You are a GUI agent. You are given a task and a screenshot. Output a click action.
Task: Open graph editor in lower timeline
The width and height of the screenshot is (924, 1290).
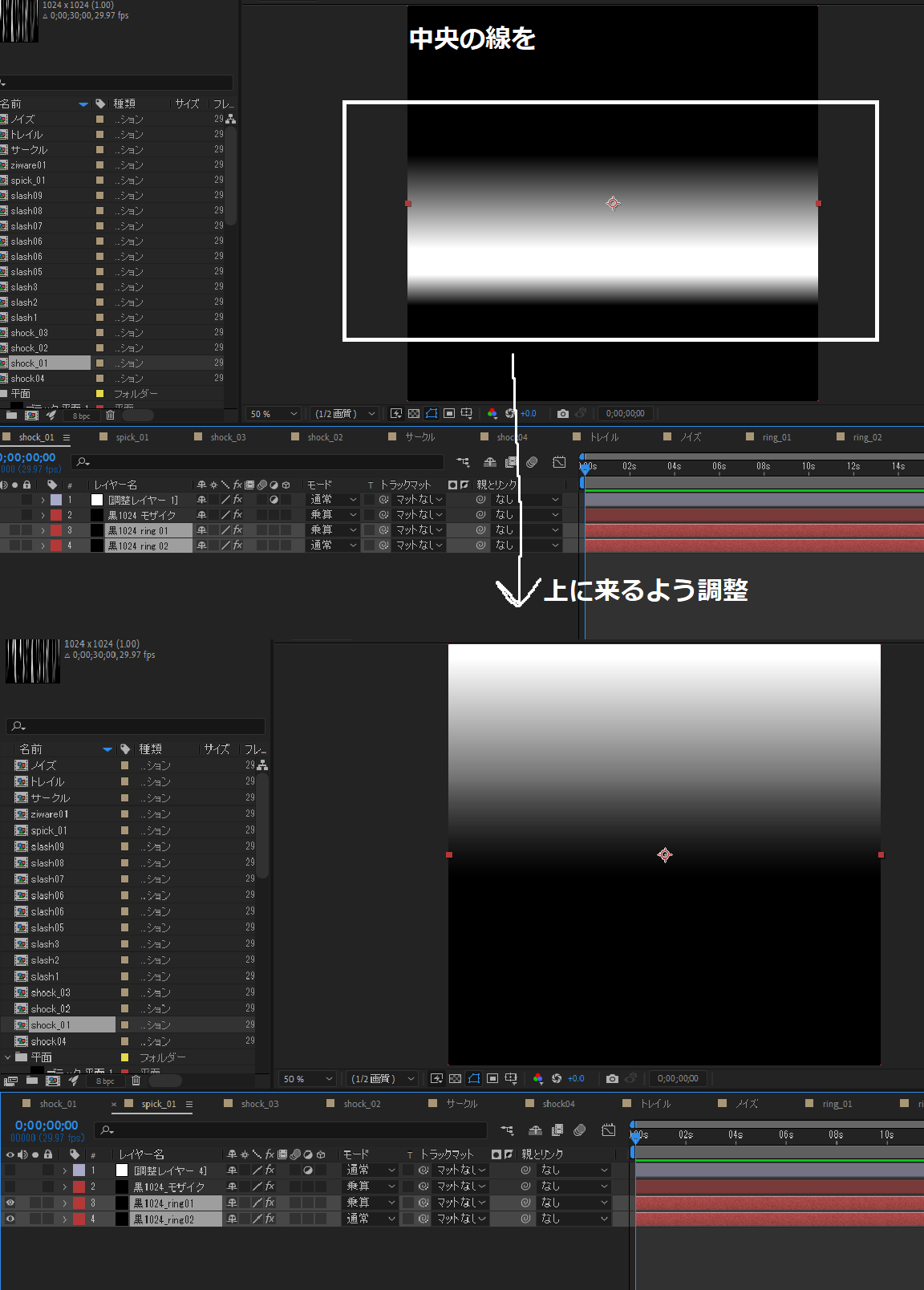pos(609,1130)
